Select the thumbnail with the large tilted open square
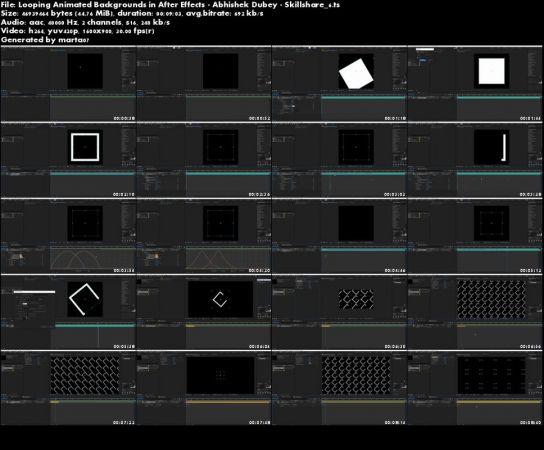The height and width of the screenshot is (450, 544). (68, 312)
